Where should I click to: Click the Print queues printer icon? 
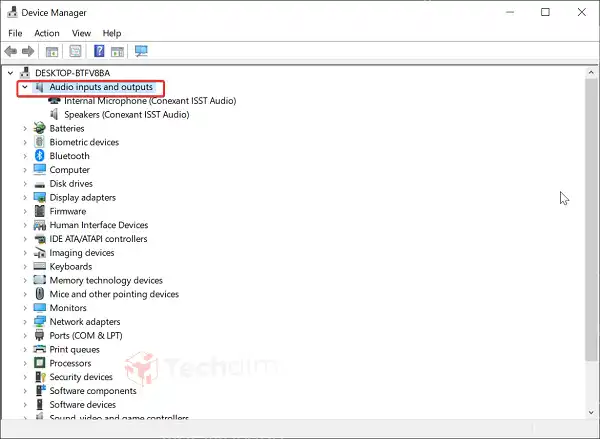point(39,349)
